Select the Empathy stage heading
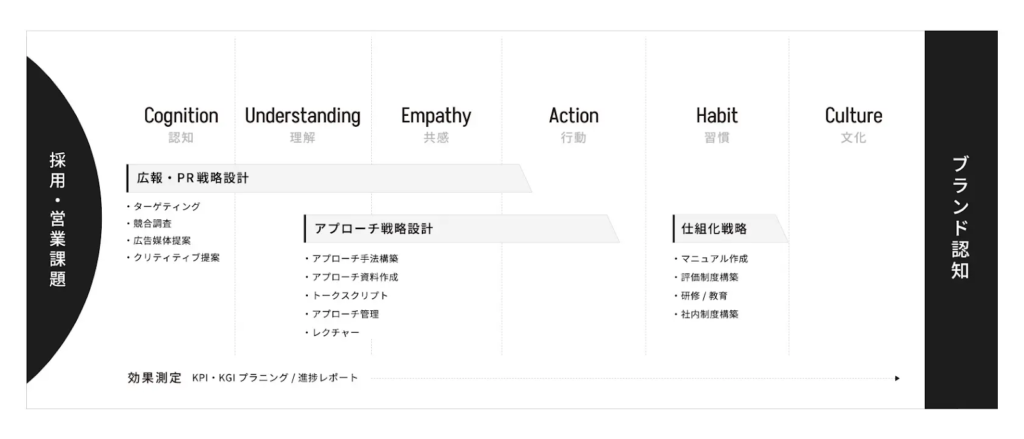The image size is (1024, 439). [x=436, y=116]
